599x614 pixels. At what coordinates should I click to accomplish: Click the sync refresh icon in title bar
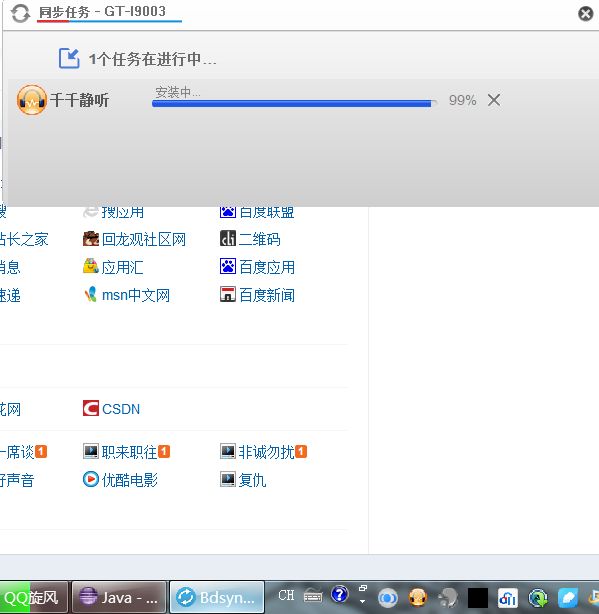click(x=20, y=14)
